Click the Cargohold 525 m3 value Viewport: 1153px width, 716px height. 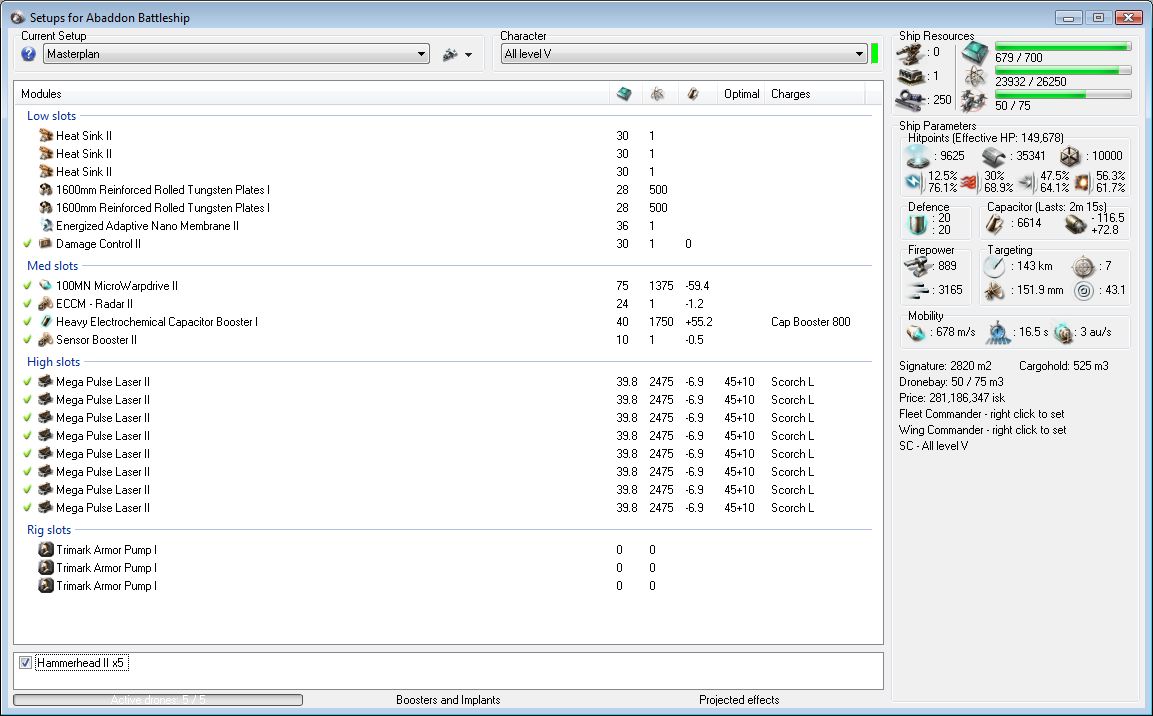coord(1063,366)
